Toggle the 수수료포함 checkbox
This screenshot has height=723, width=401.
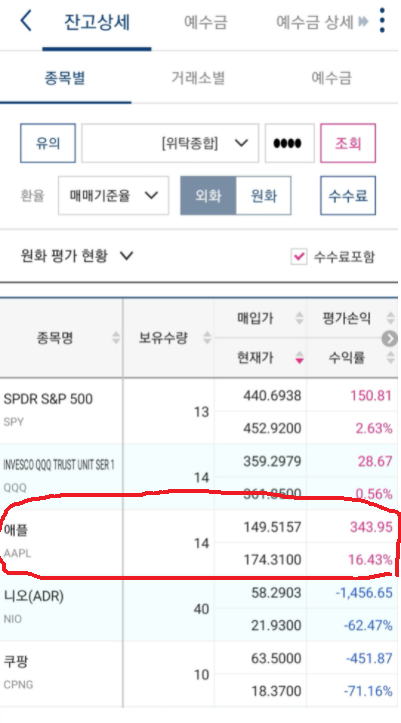pyautogui.click(x=299, y=256)
